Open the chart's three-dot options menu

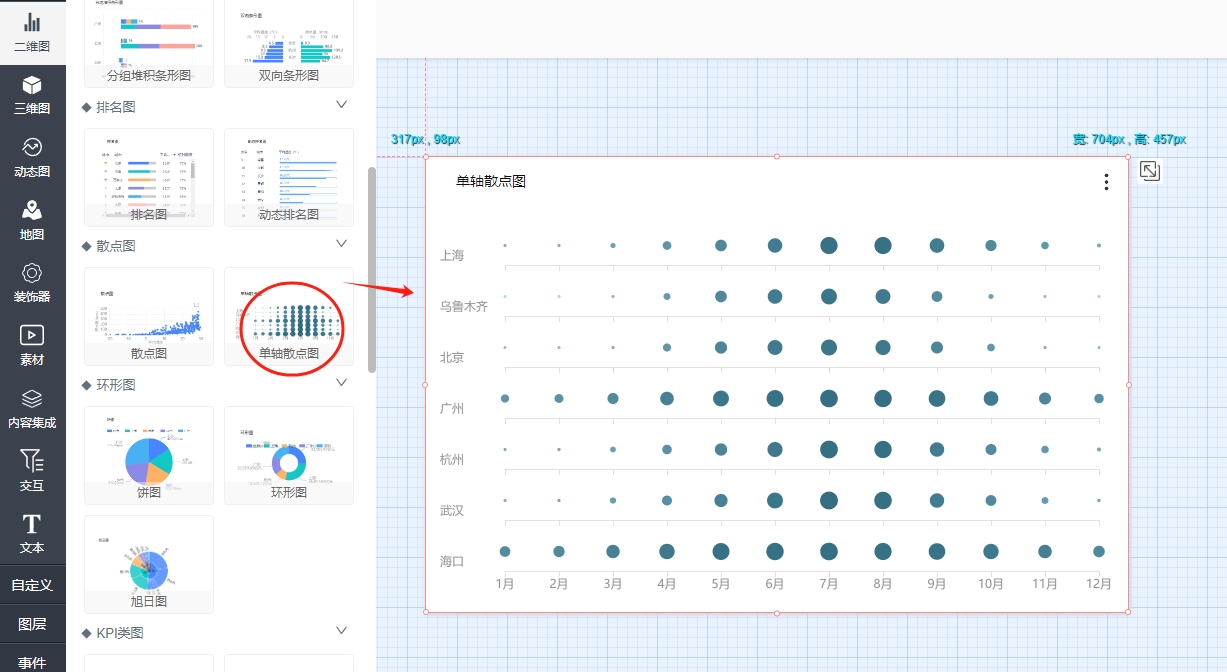coord(1106,182)
